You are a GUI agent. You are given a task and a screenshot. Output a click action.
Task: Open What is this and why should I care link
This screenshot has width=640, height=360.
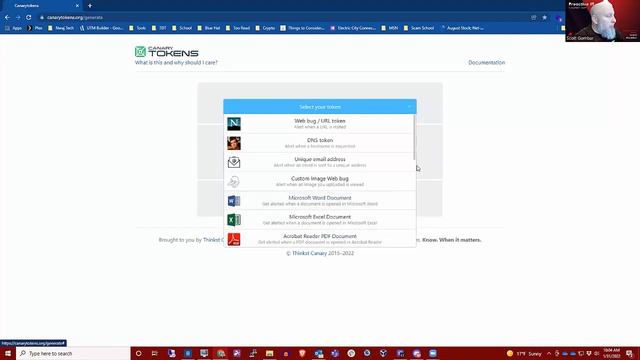(x=176, y=62)
